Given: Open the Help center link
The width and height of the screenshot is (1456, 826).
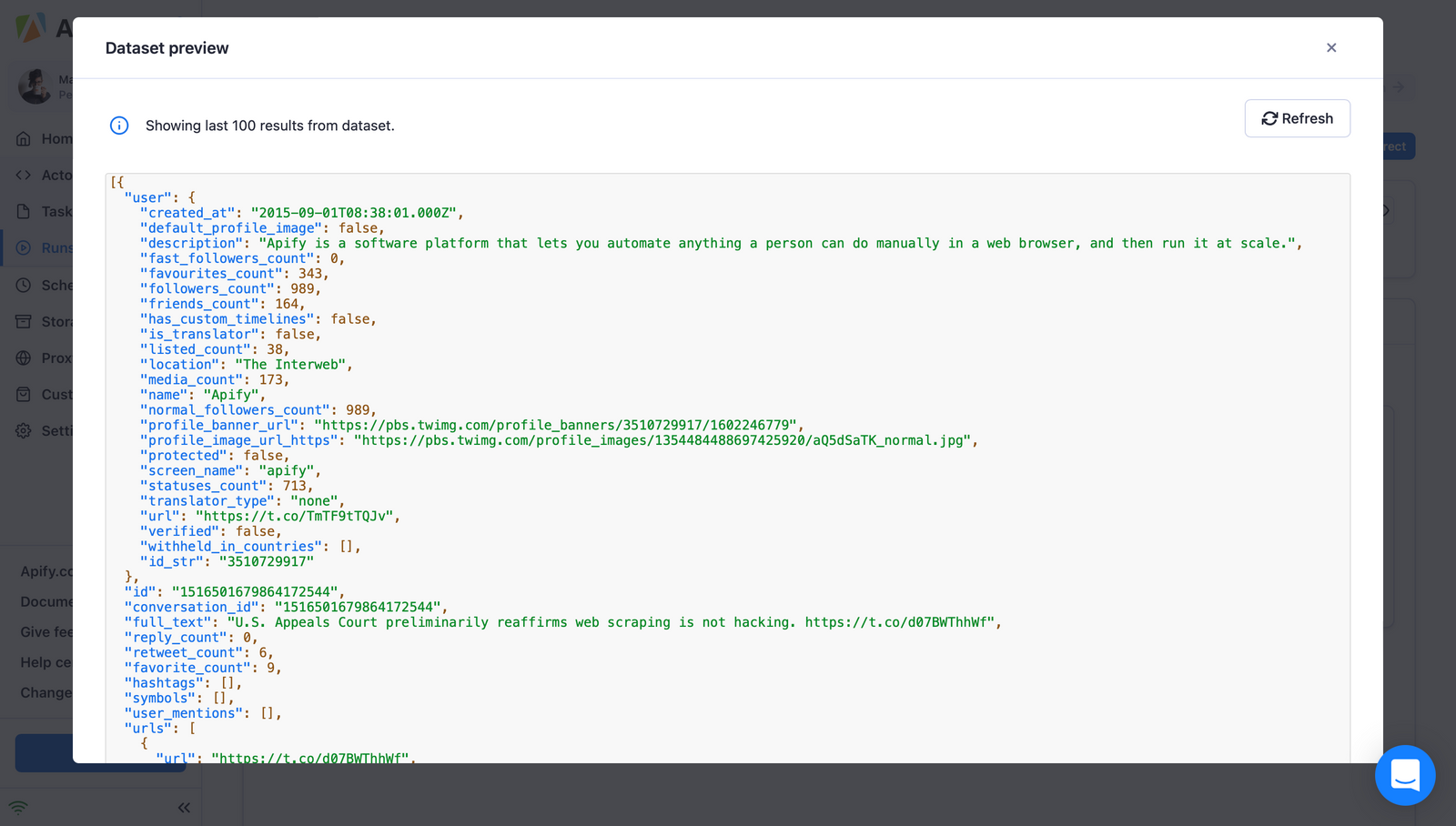Looking at the screenshot, I should click(45, 662).
